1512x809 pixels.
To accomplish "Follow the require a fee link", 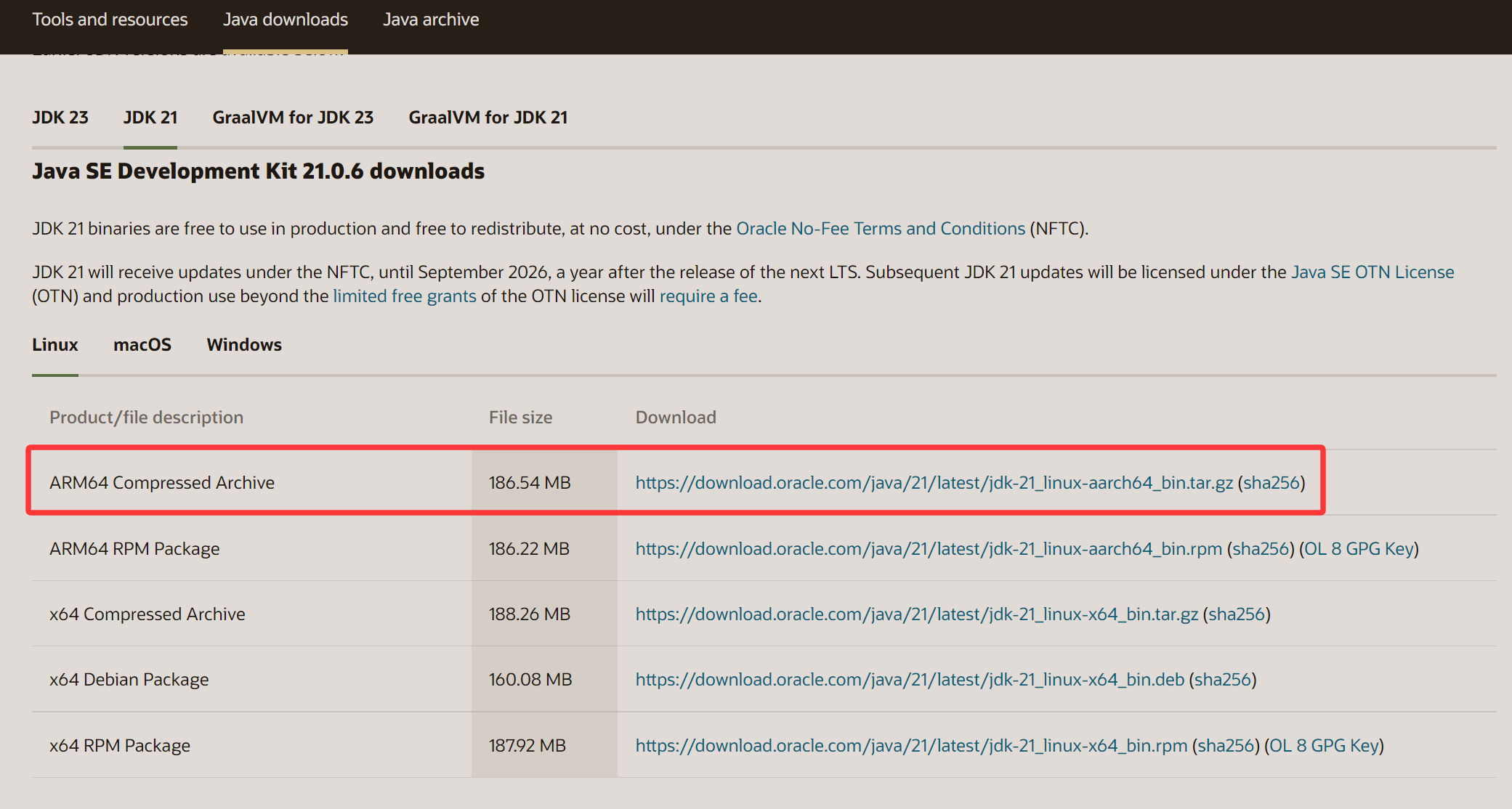I will (708, 296).
